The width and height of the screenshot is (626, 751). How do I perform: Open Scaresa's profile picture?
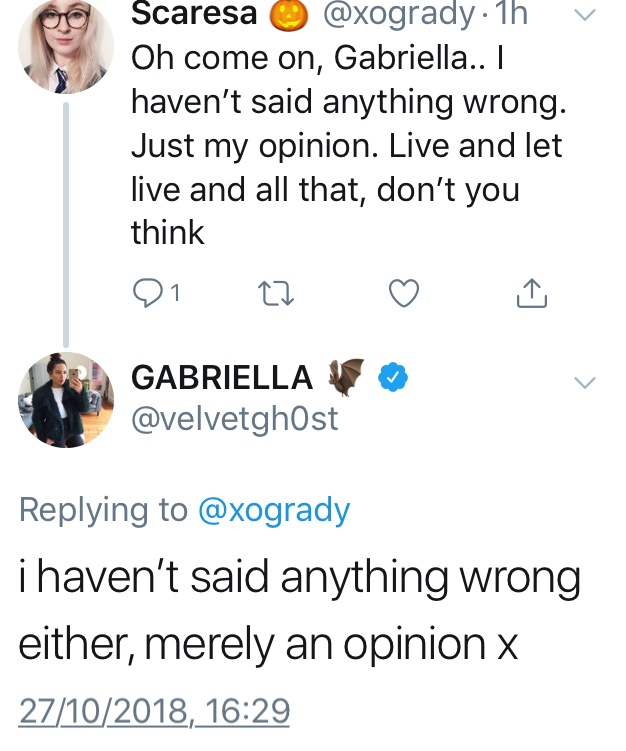click(x=66, y=45)
